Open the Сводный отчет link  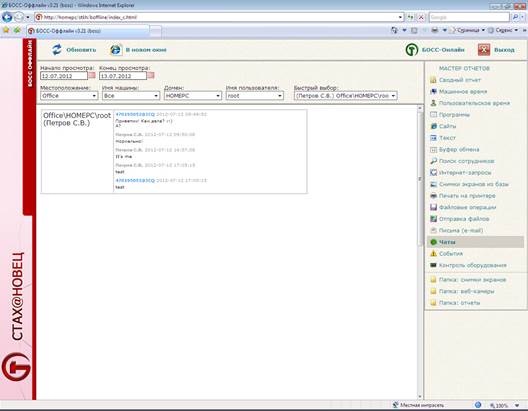[460, 80]
